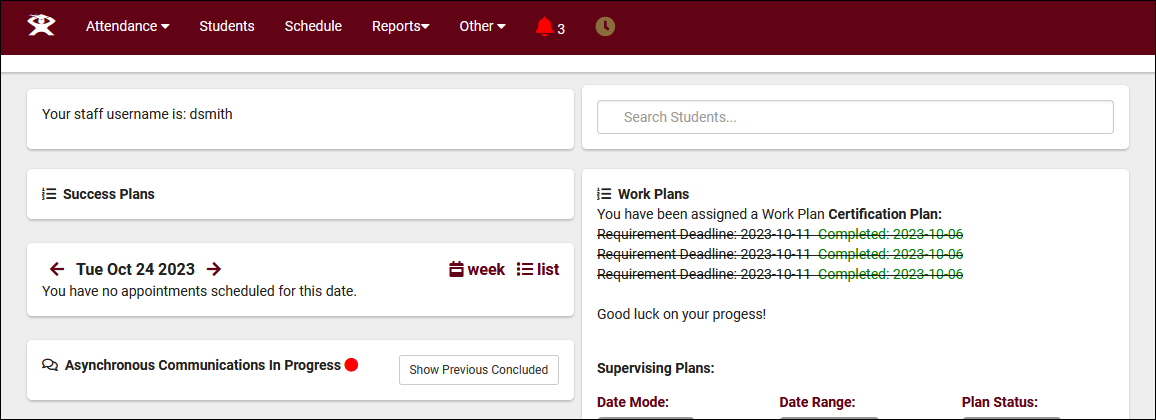Open the Reports dropdown menu
The height and width of the screenshot is (420, 1156).
click(x=400, y=27)
